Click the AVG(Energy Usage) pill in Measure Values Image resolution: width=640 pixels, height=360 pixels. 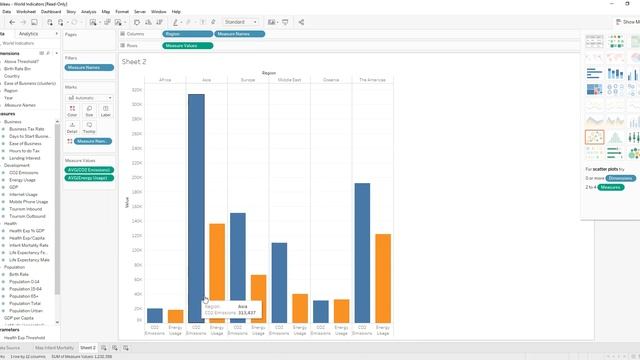(x=89, y=178)
